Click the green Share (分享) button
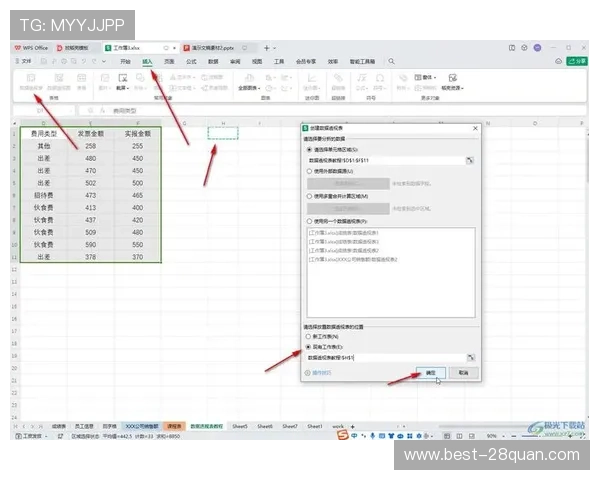 (x=577, y=61)
